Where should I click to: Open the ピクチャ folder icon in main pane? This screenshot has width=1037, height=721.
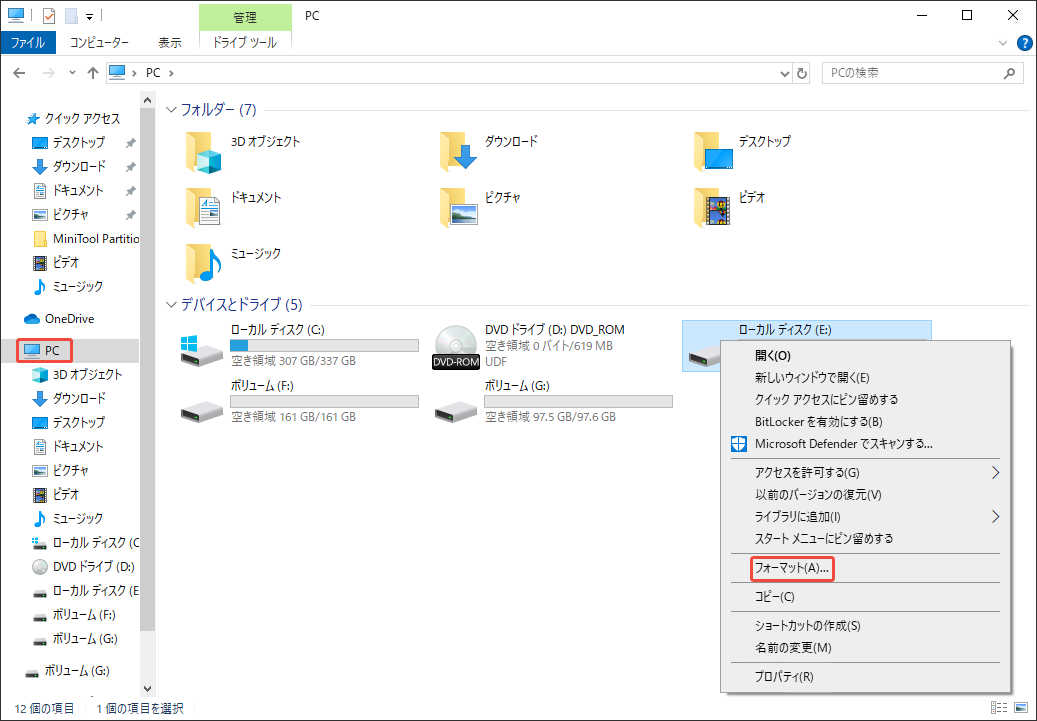(x=458, y=208)
